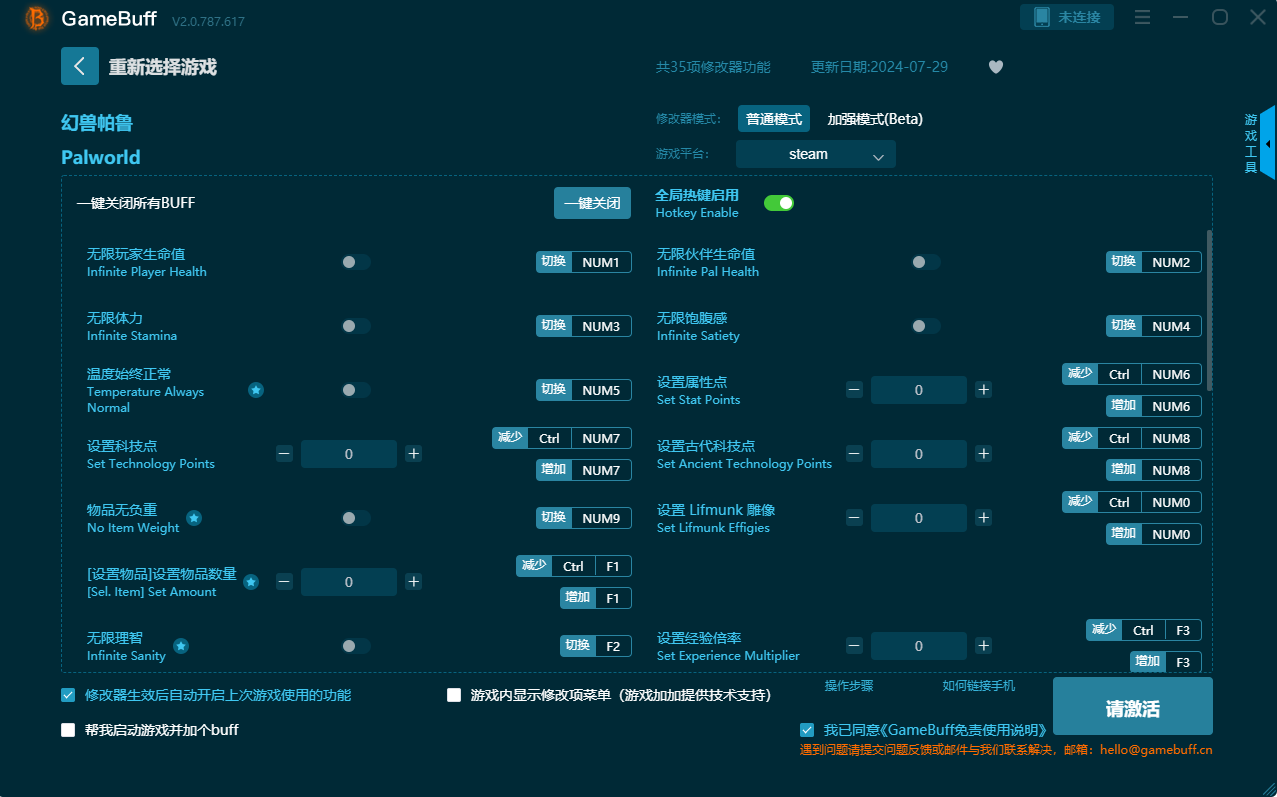Viewport: 1277px width, 797px height.
Task: Enable Infinite Player Health toggle
Action: click(x=356, y=262)
